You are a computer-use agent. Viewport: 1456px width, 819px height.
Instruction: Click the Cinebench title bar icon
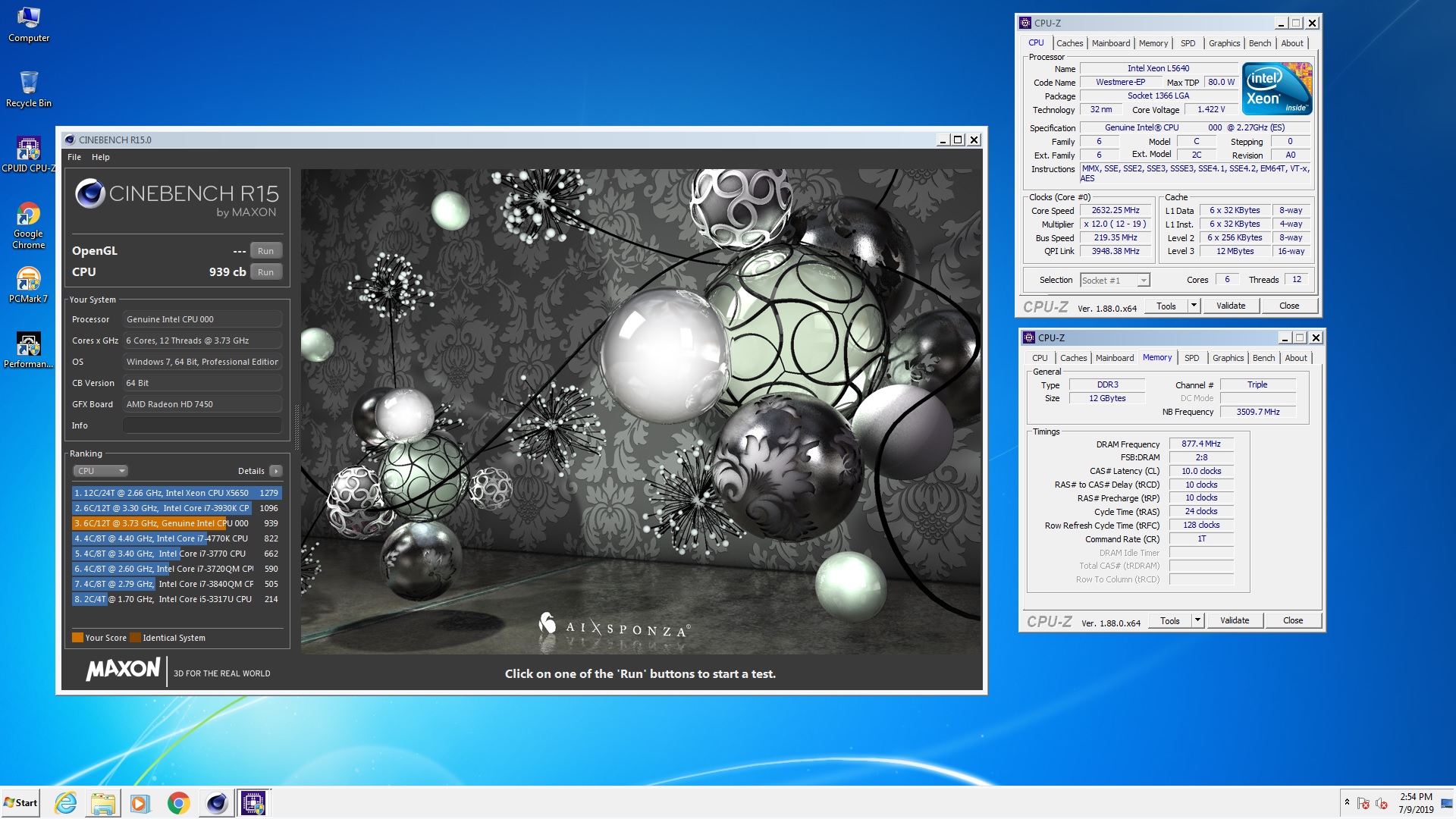(x=70, y=140)
